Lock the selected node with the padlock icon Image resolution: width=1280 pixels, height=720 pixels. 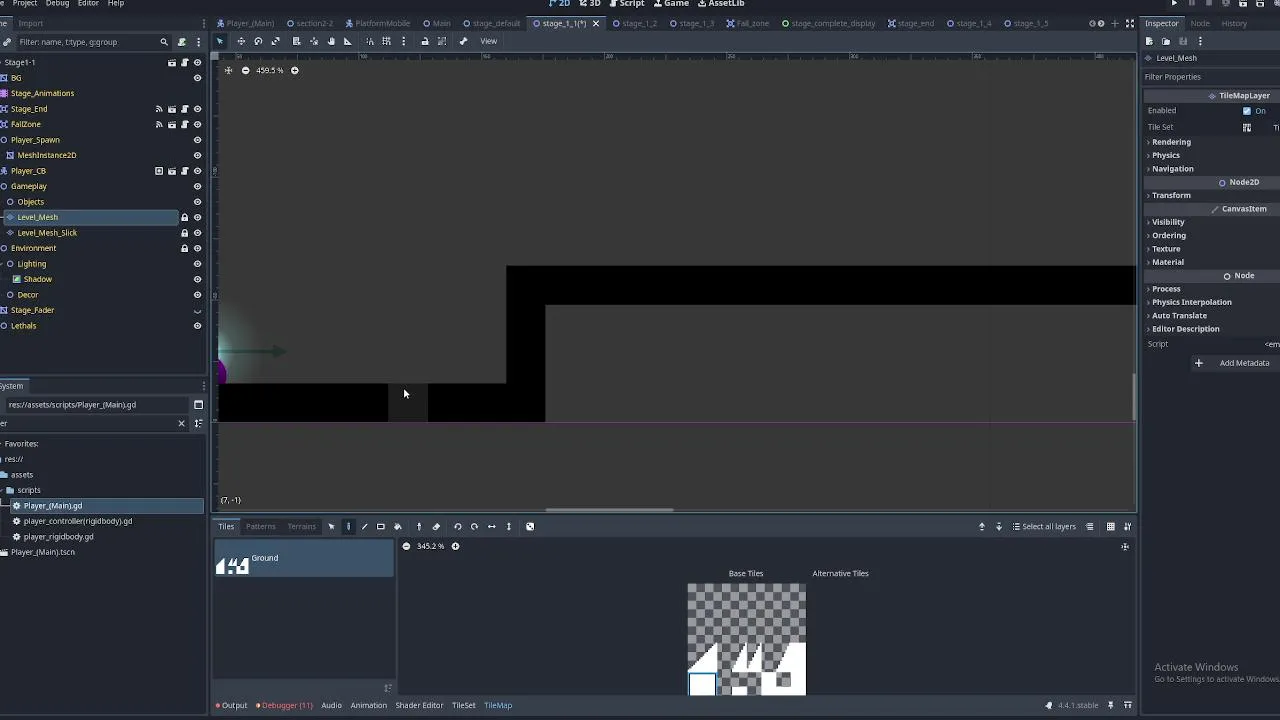tap(425, 41)
